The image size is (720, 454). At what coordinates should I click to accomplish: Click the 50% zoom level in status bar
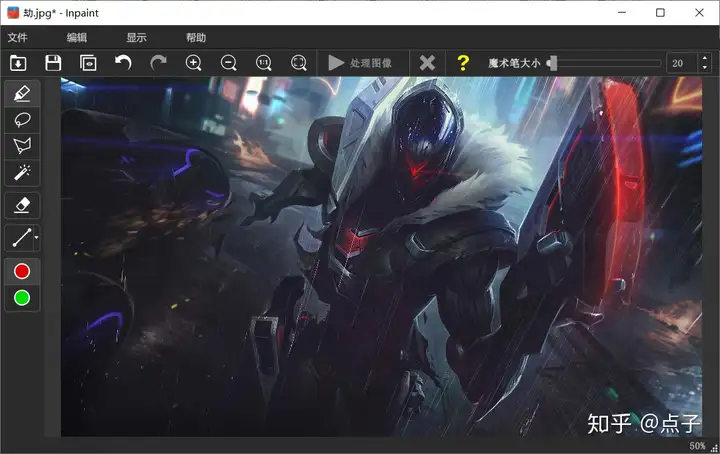click(x=697, y=446)
